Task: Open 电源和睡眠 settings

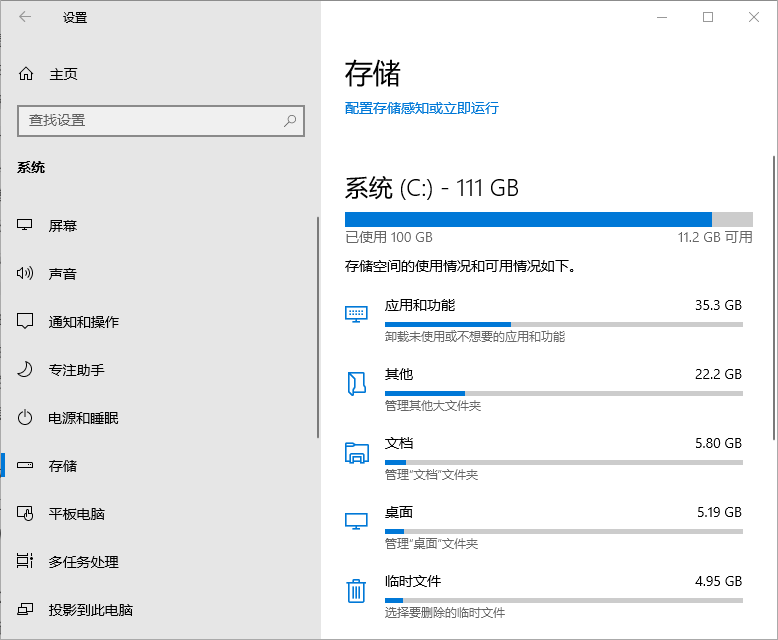Action: pyautogui.click(x=83, y=418)
